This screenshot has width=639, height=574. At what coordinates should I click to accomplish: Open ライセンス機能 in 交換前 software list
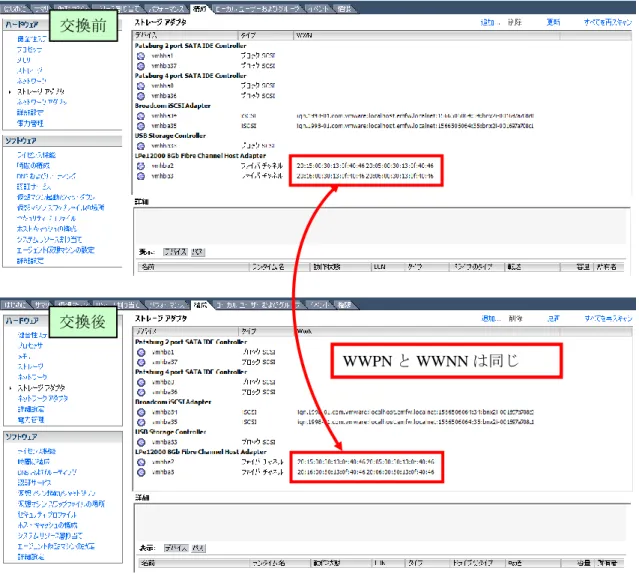pos(36,155)
